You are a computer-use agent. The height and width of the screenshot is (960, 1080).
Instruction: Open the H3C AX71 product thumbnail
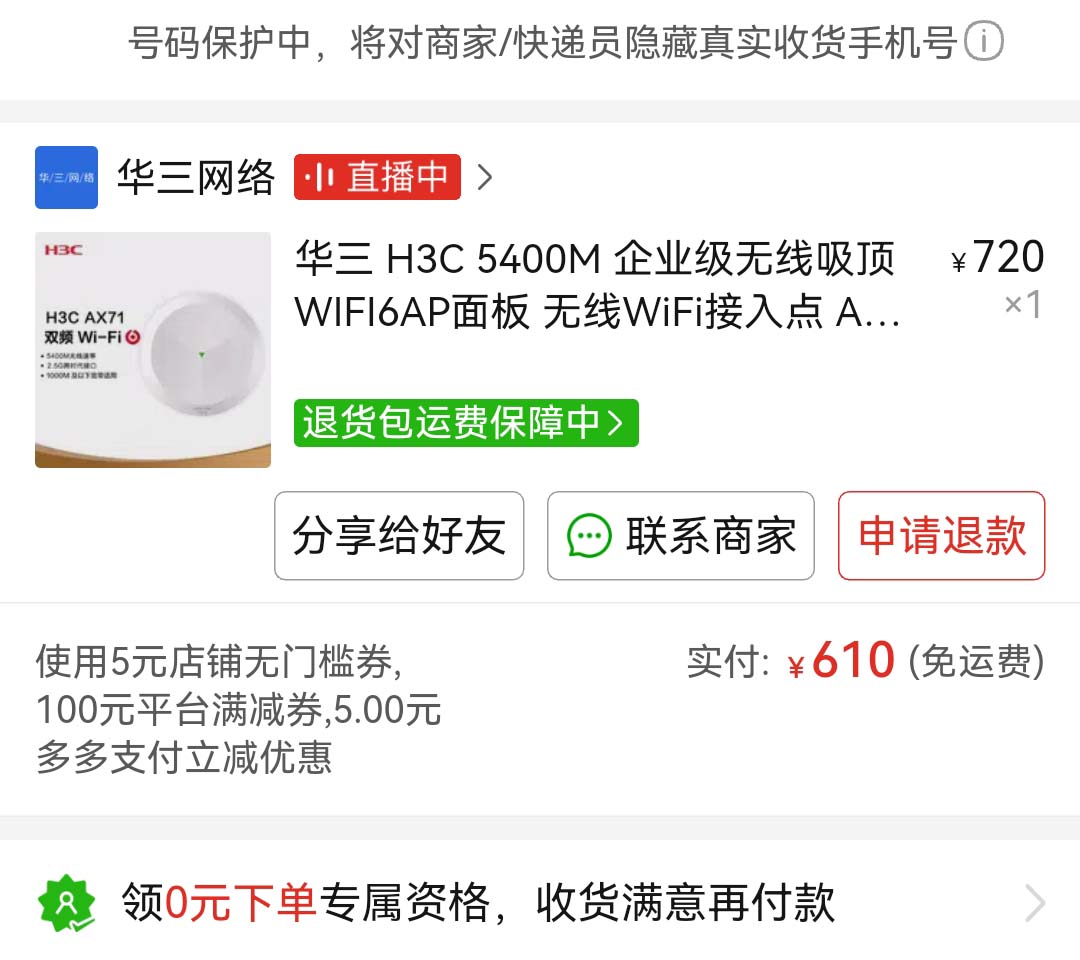click(153, 350)
